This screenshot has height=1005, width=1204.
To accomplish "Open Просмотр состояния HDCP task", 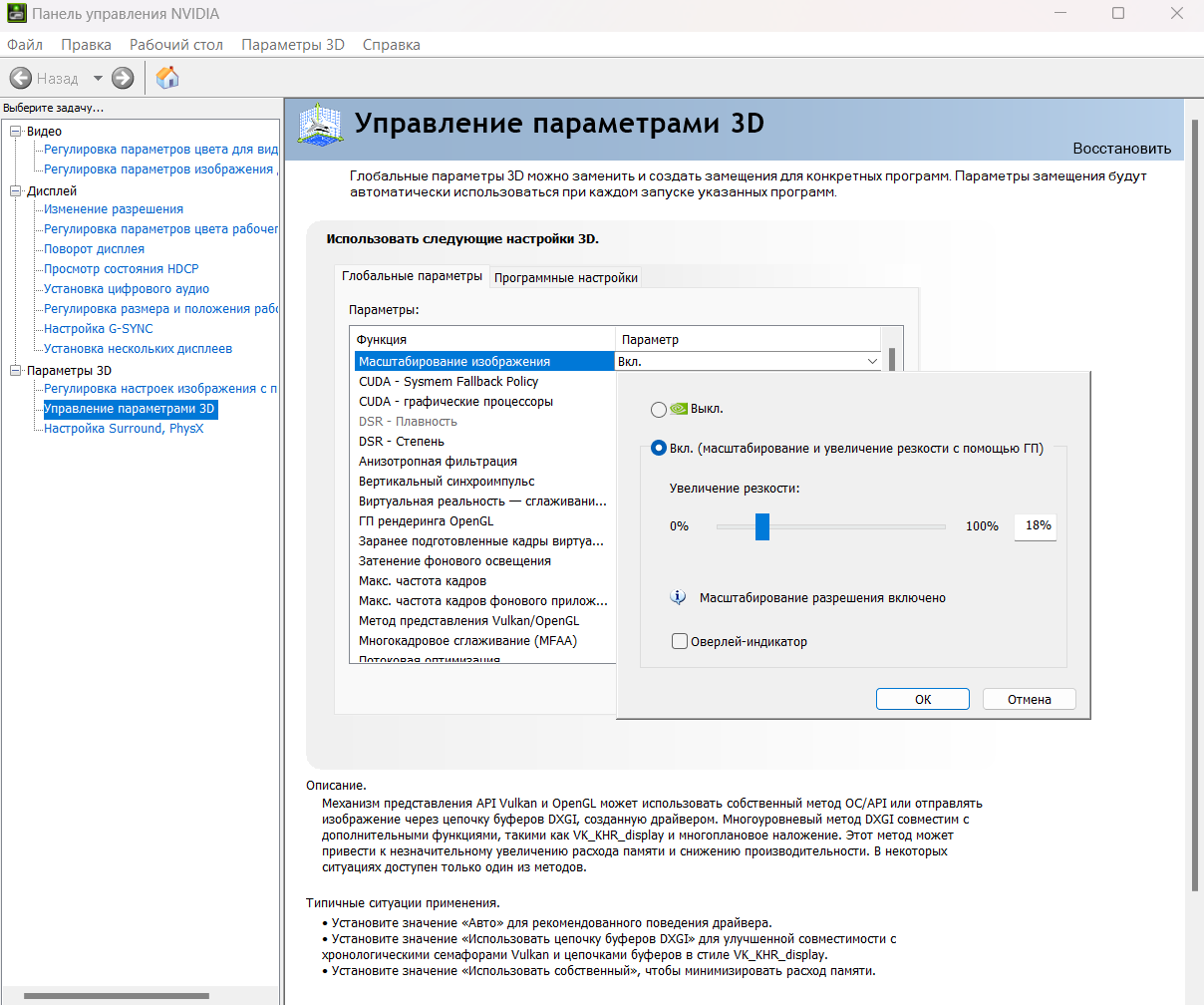I will (122, 269).
